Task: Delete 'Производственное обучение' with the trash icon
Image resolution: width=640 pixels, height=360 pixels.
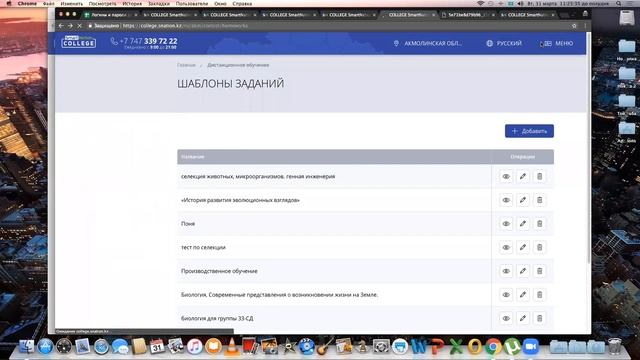Action: (x=539, y=271)
